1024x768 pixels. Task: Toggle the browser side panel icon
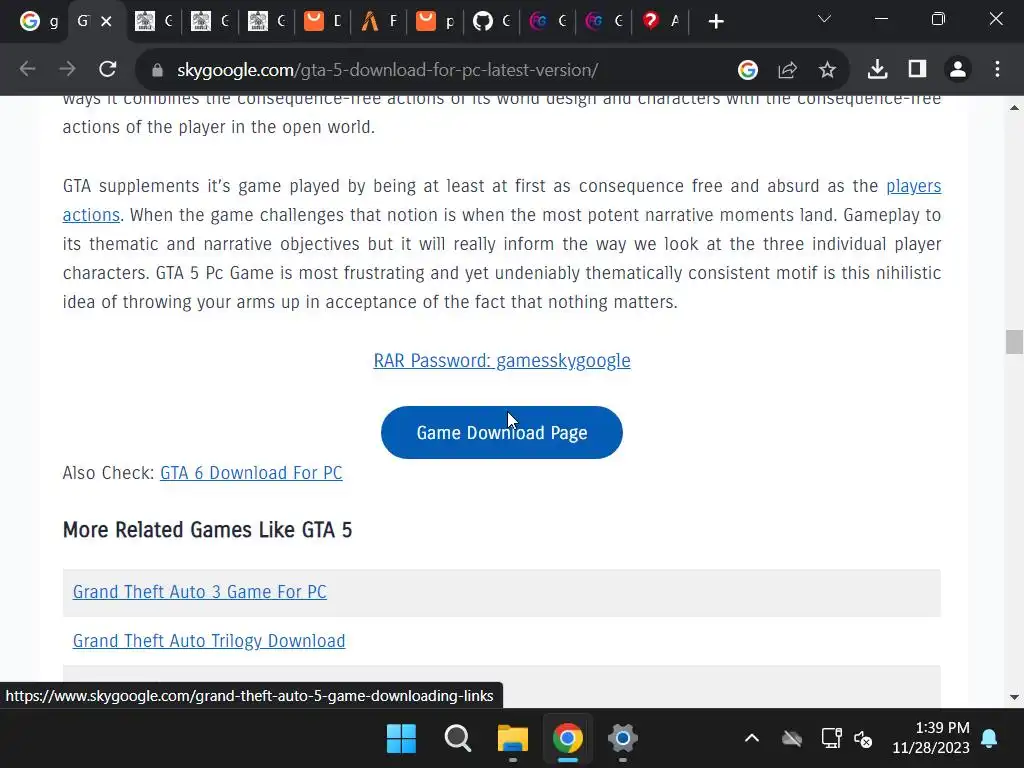pyautogui.click(x=918, y=69)
